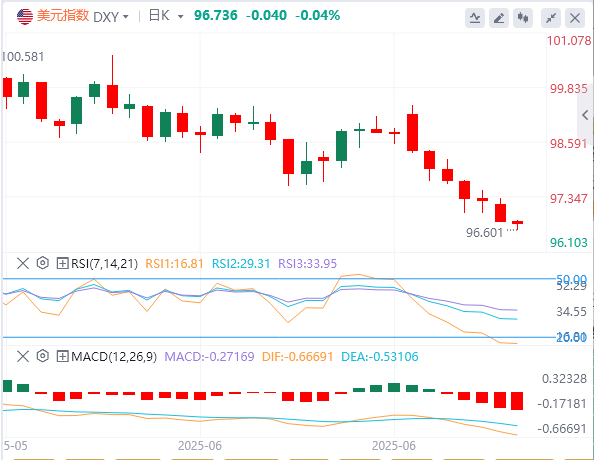Remove the RSI indicator panel
Image resolution: width=594 pixels, height=460 pixels.
coord(23,263)
